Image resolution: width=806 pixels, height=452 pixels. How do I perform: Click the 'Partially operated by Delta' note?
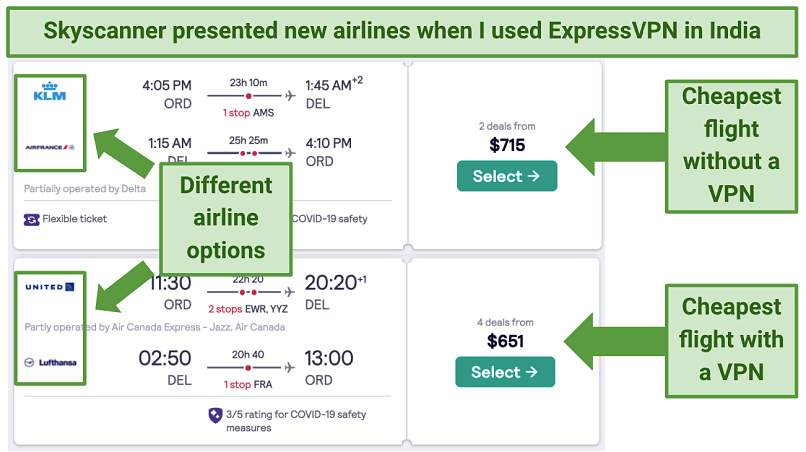point(84,188)
